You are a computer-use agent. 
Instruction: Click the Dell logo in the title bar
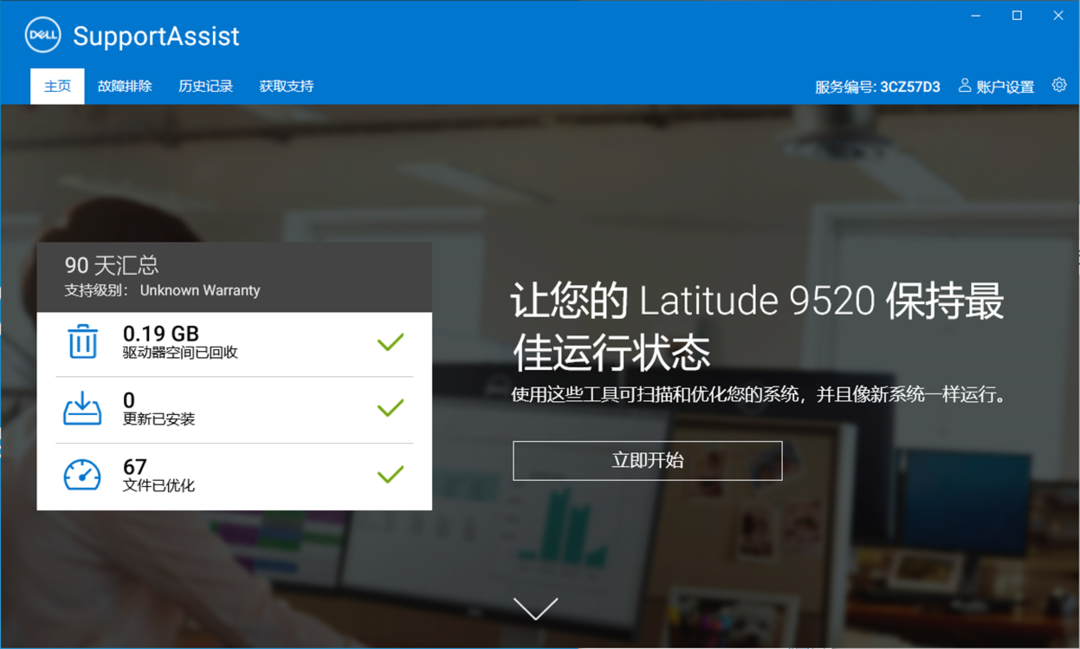(41, 35)
